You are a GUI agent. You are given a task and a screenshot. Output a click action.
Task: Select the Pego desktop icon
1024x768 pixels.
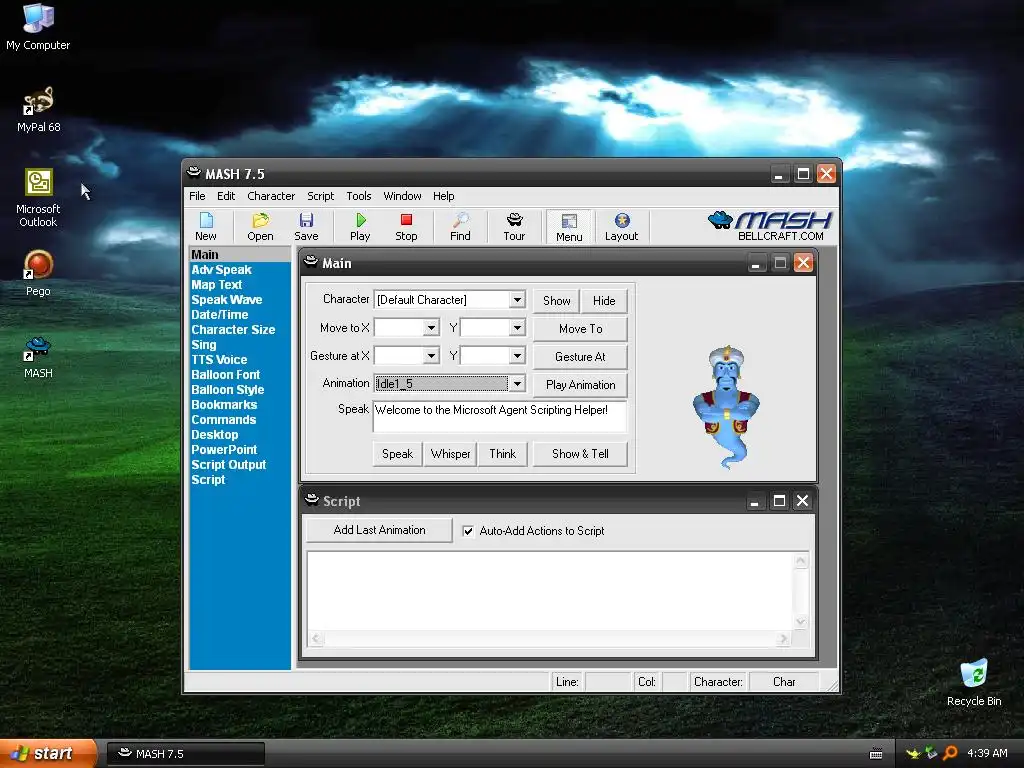click(38, 273)
